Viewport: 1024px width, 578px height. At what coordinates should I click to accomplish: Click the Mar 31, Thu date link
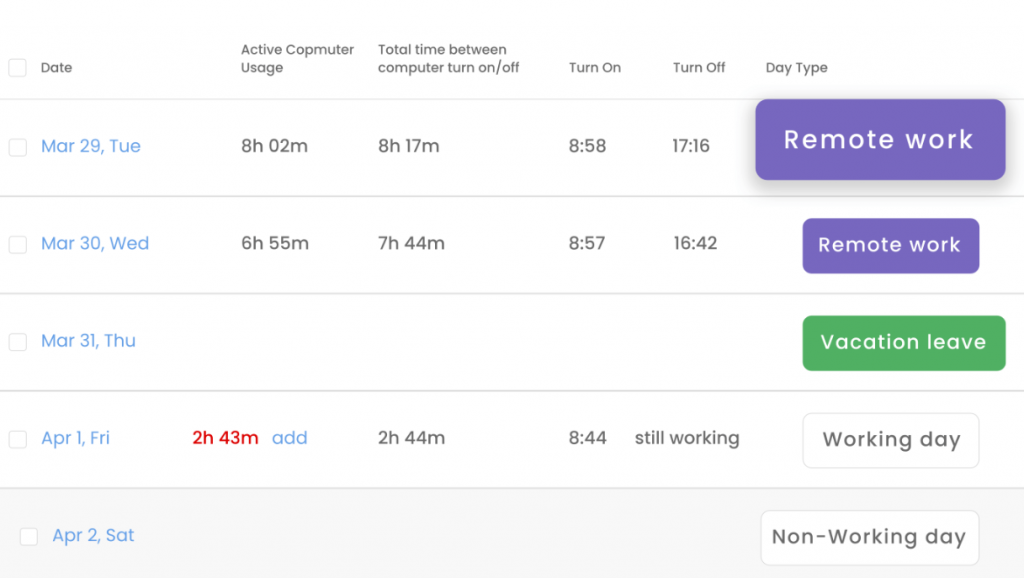[88, 341]
